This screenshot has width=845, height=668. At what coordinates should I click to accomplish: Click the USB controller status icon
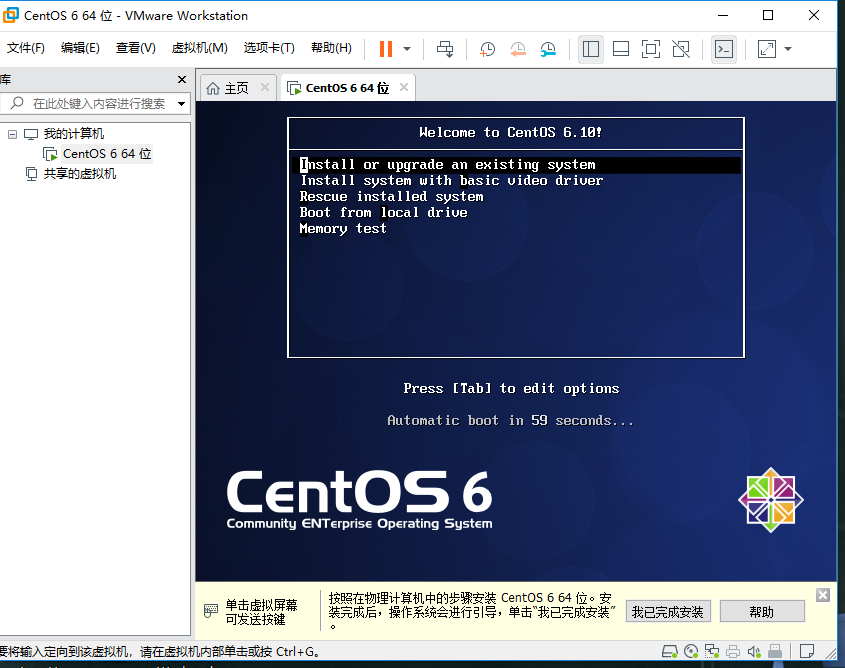point(775,652)
